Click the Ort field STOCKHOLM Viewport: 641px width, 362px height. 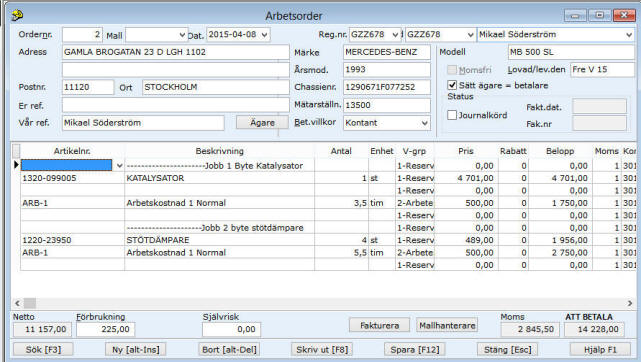click(215, 87)
